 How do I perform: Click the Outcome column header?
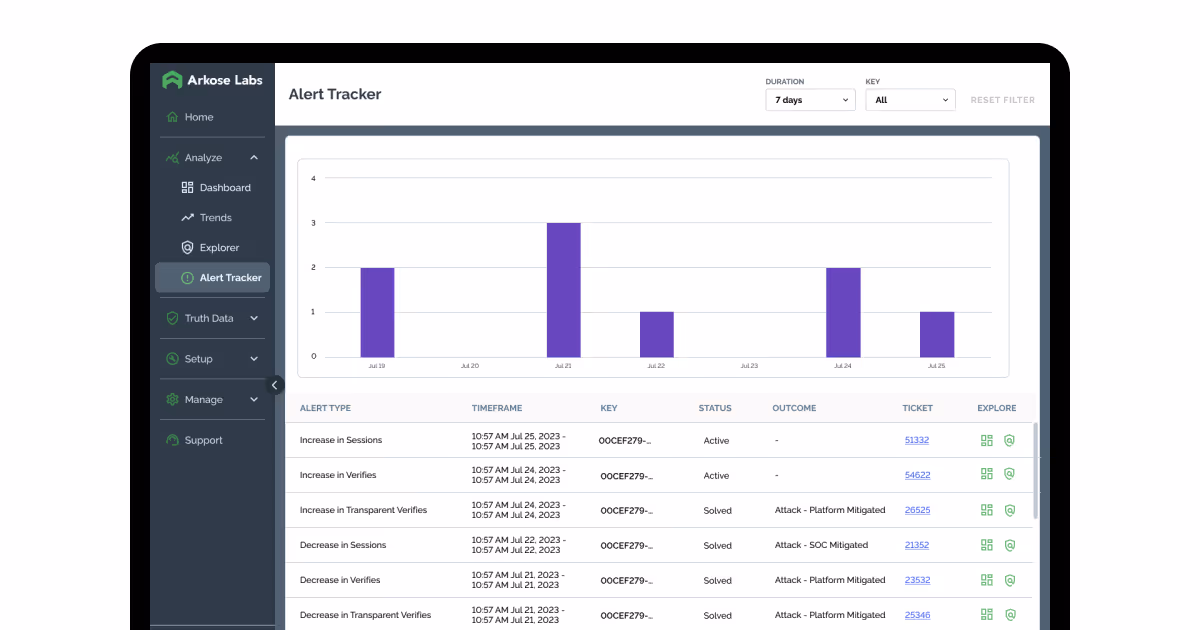click(x=794, y=408)
